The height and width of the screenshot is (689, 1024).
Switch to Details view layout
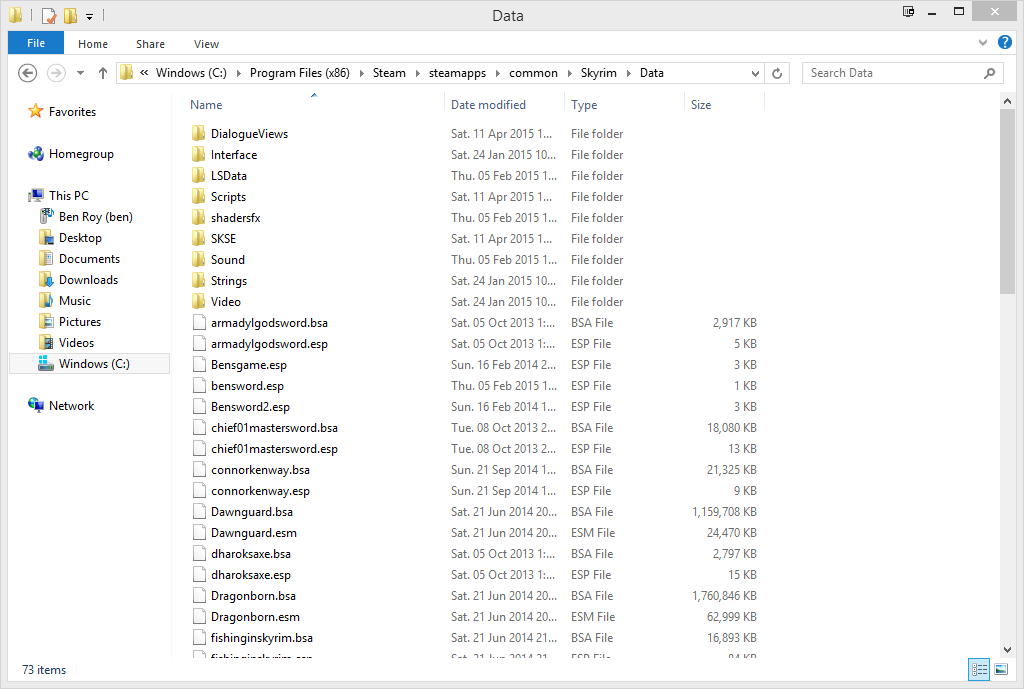pos(979,670)
